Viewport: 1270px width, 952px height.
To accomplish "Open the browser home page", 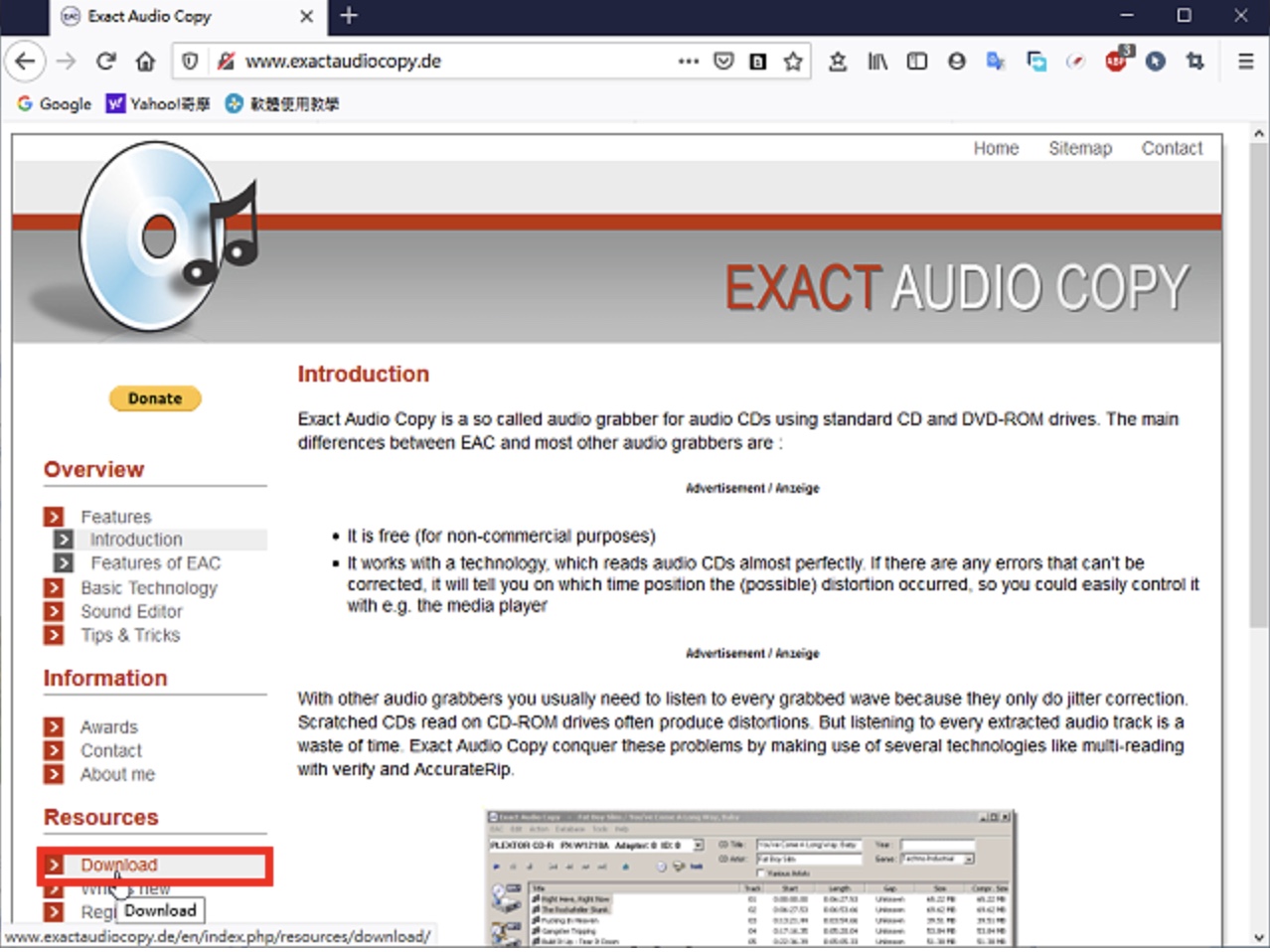I will (145, 62).
